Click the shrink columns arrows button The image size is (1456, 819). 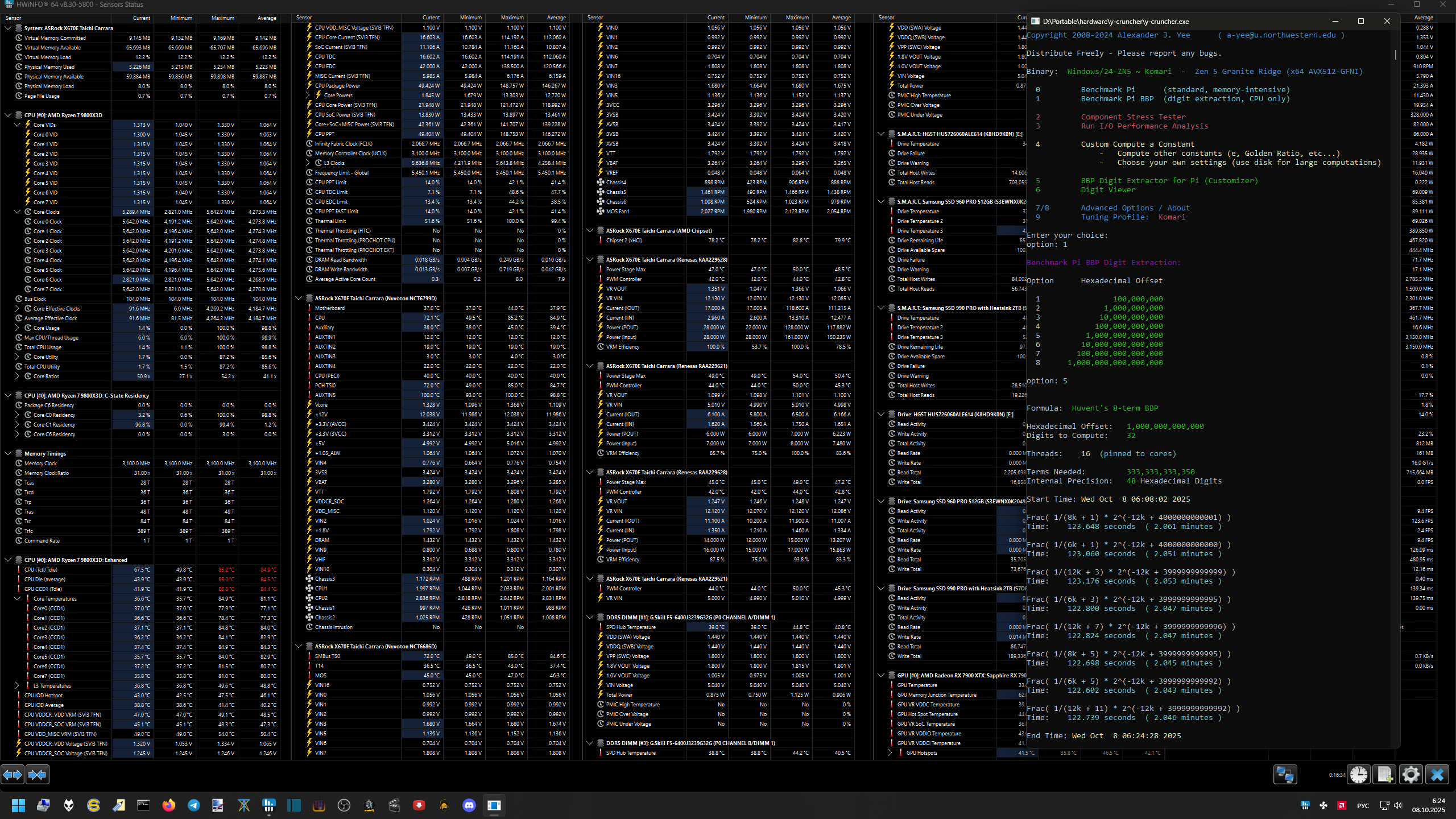tap(38, 774)
